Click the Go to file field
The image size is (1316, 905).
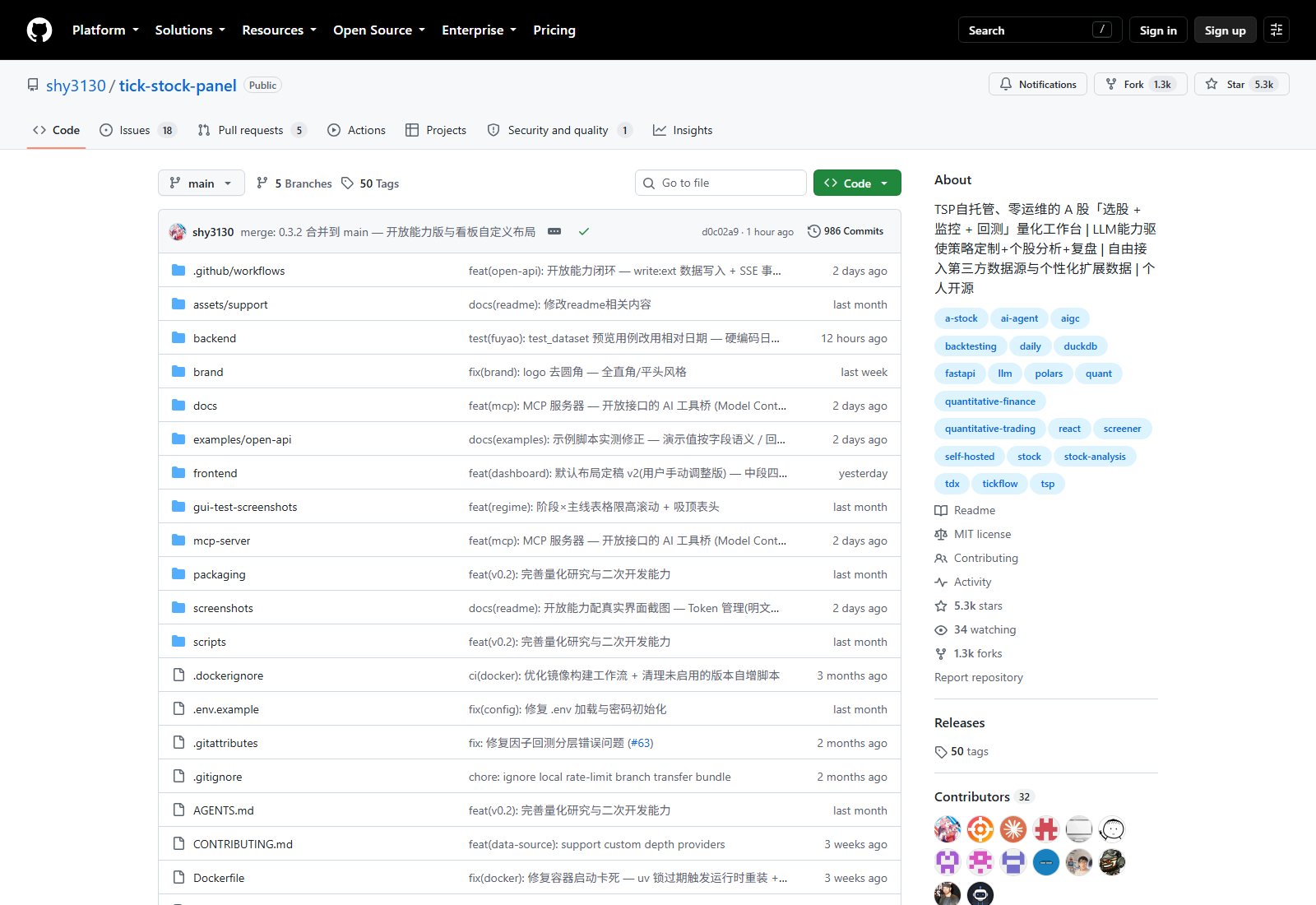721,183
